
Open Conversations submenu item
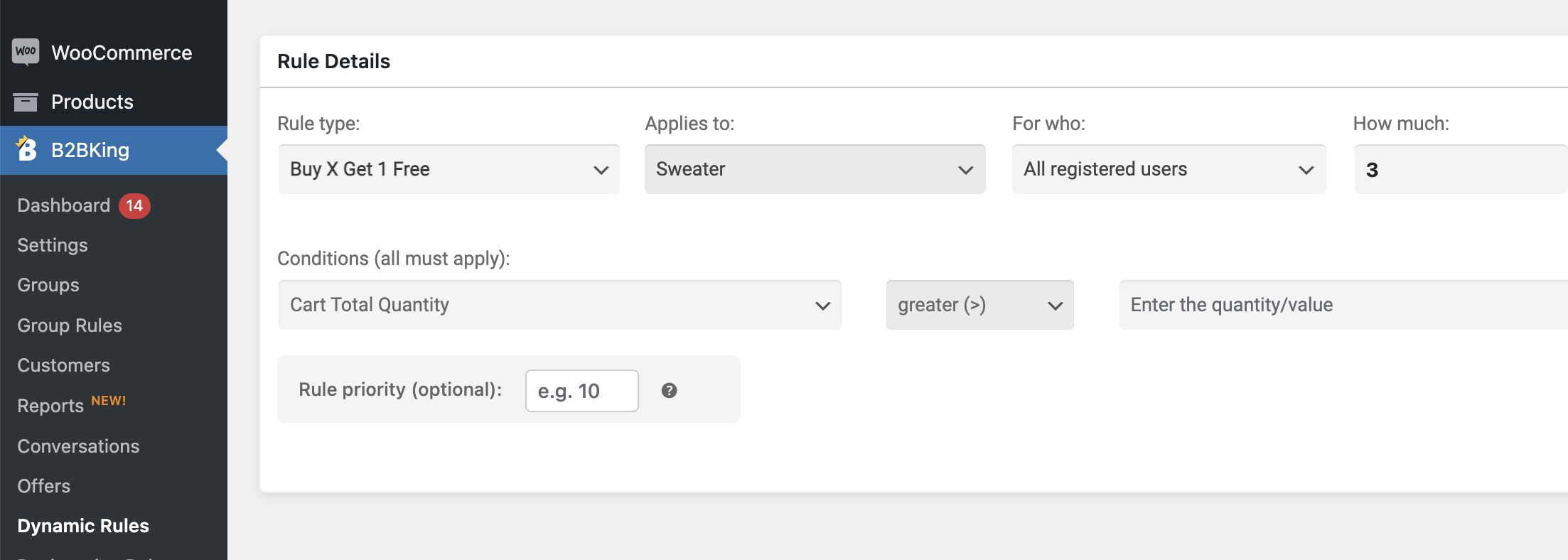coord(78,446)
